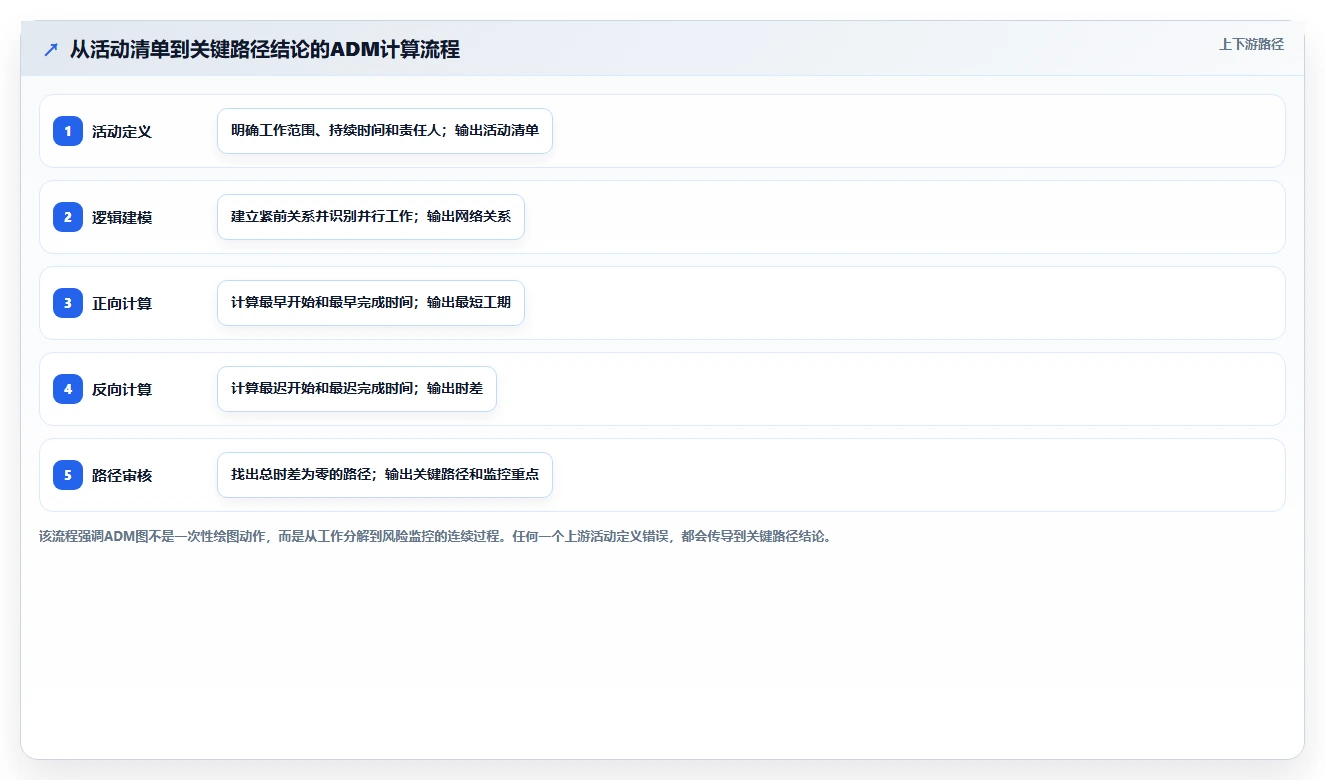Click the arrow icon beside the ADM title
Screen dimensions: 1325x780
51,50
